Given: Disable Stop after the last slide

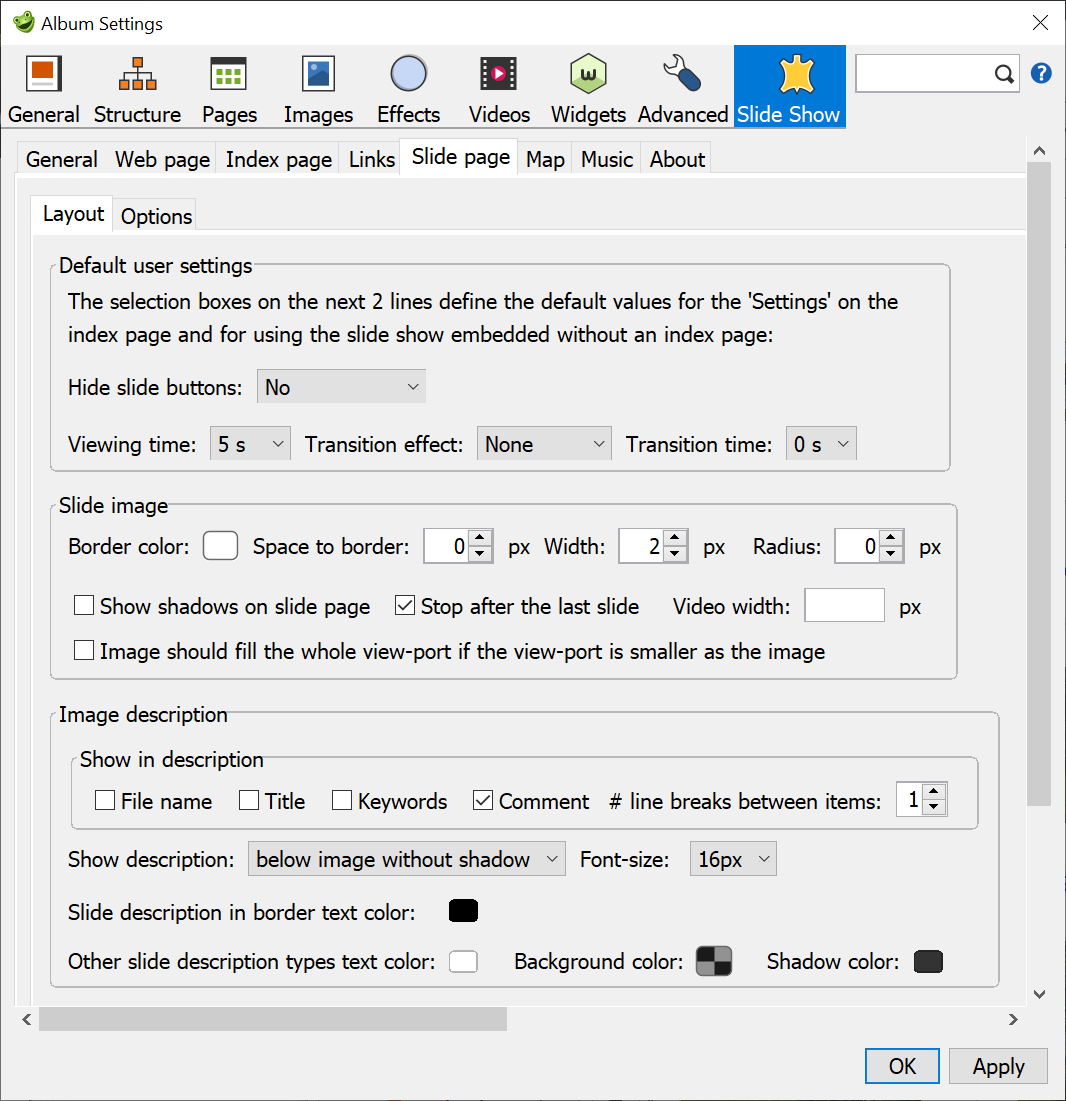Looking at the screenshot, I should pyautogui.click(x=405, y=606).
